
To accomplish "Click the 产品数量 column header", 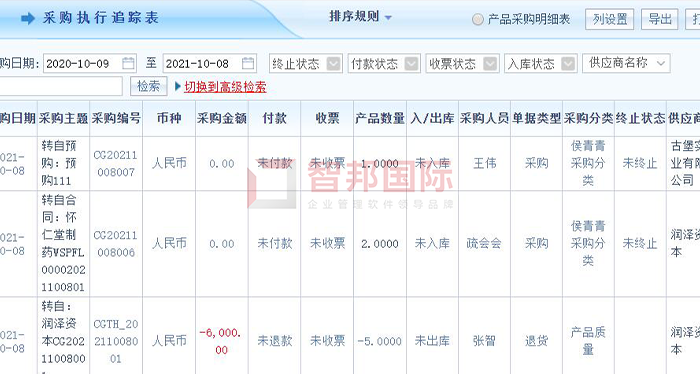I will (380, 118).
